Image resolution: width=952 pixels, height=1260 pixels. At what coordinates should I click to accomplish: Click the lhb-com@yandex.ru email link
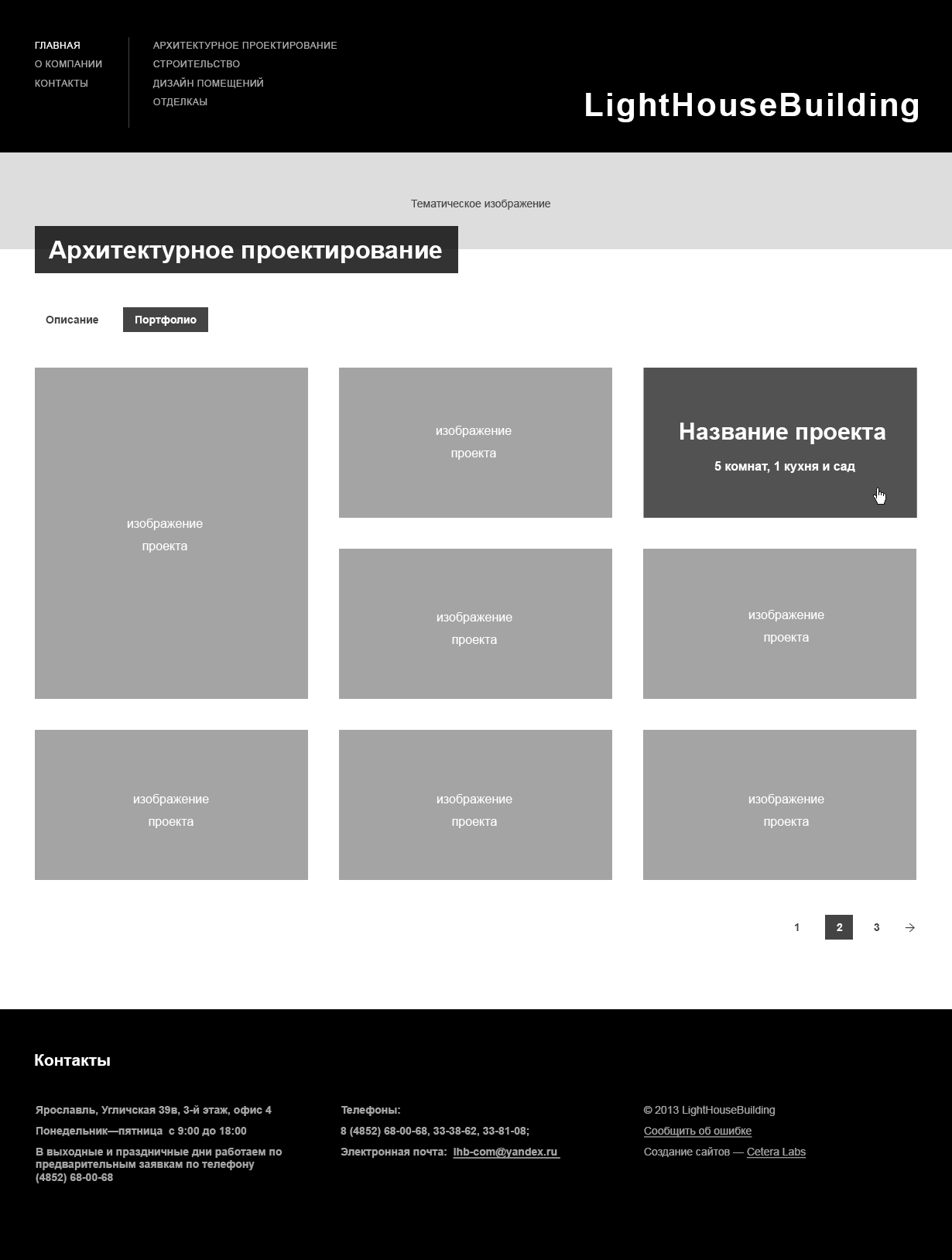[505, 1152]
